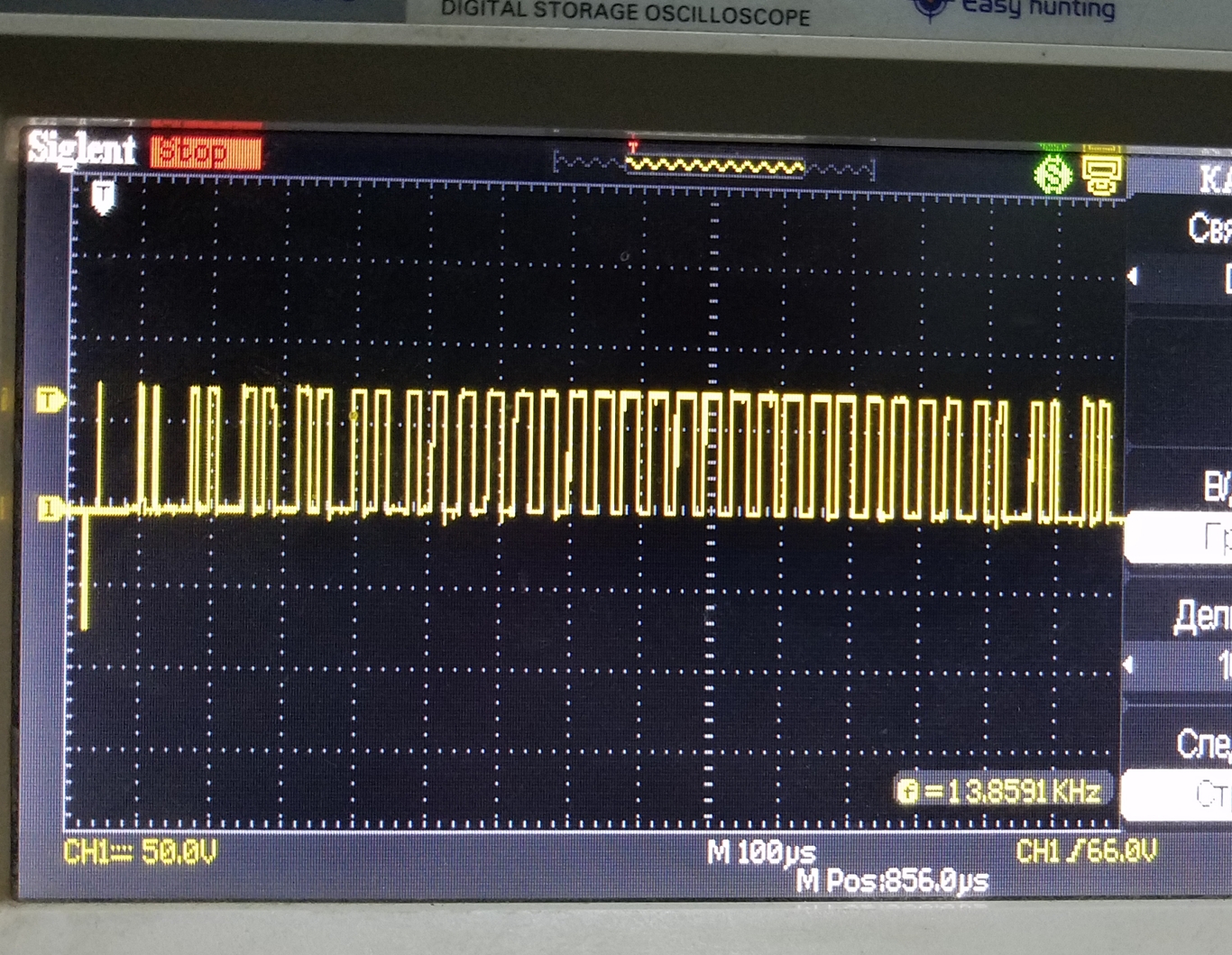Viewport: 1232px width, 955px height.
Task: Click the frequency counter icon near 13.8591 KHz
Action: point(907,792)
